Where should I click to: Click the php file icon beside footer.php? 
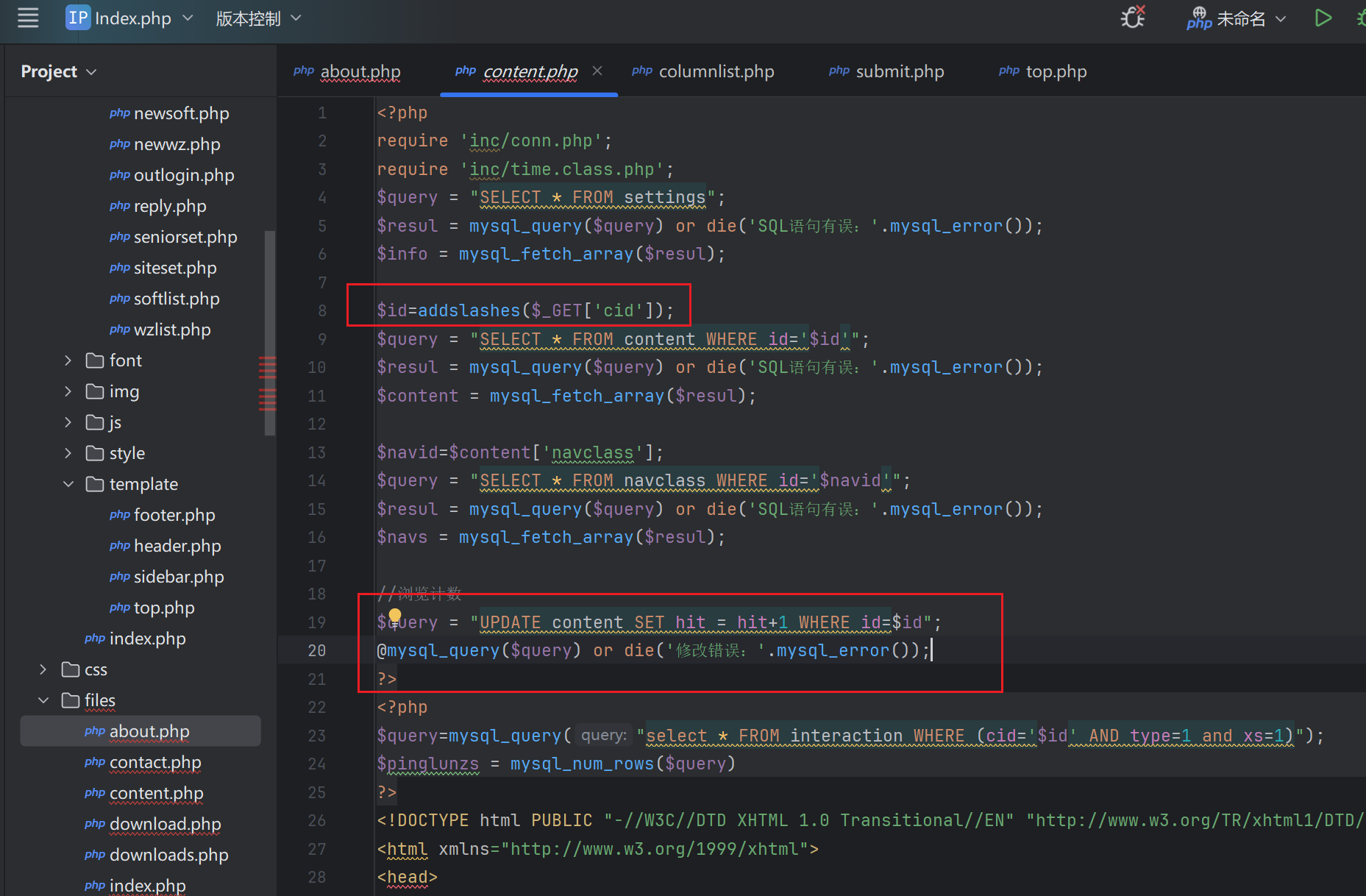pos(119,515)
